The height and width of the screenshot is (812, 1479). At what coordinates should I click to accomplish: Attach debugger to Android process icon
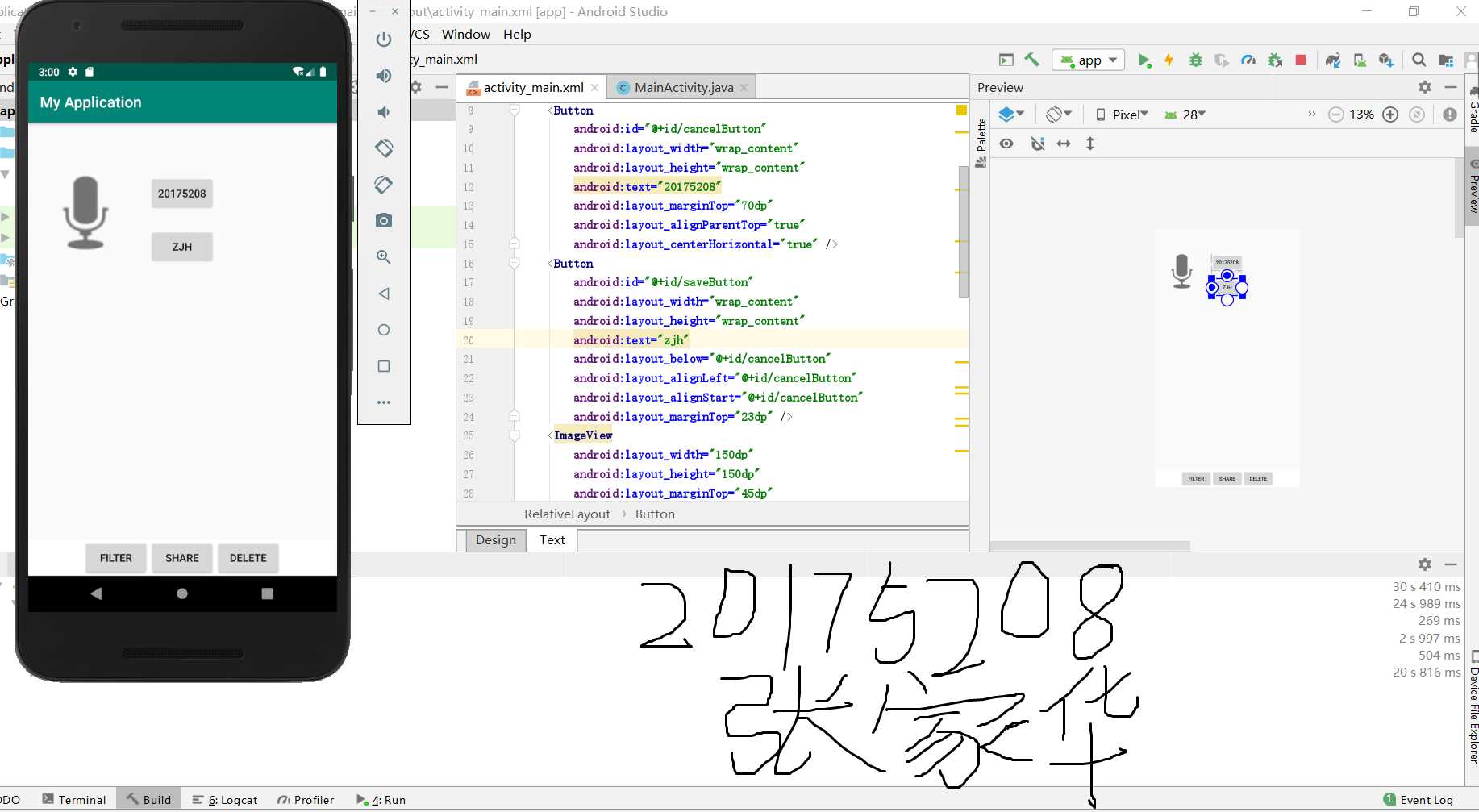(1275, 60)
